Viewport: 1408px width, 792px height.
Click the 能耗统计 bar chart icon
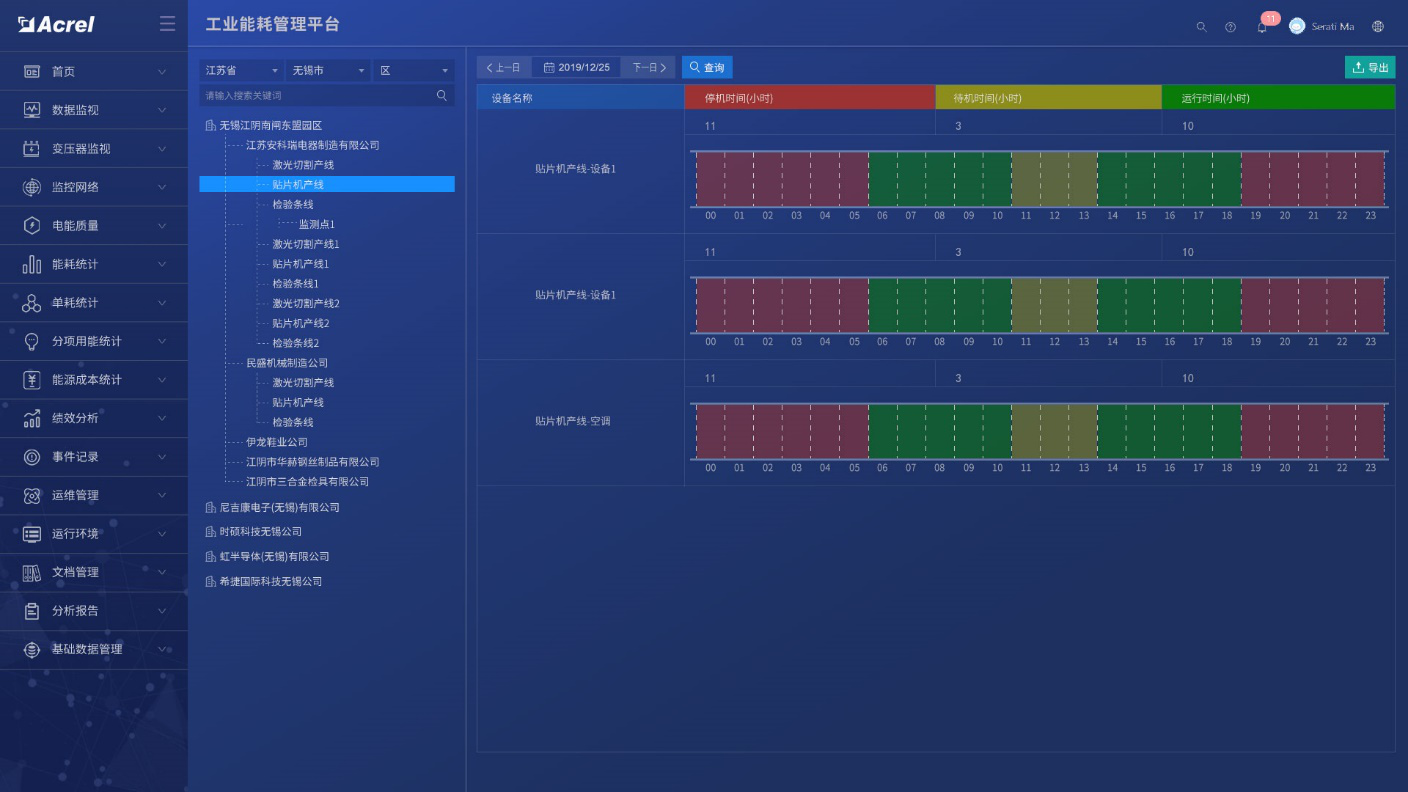point(32,264)
